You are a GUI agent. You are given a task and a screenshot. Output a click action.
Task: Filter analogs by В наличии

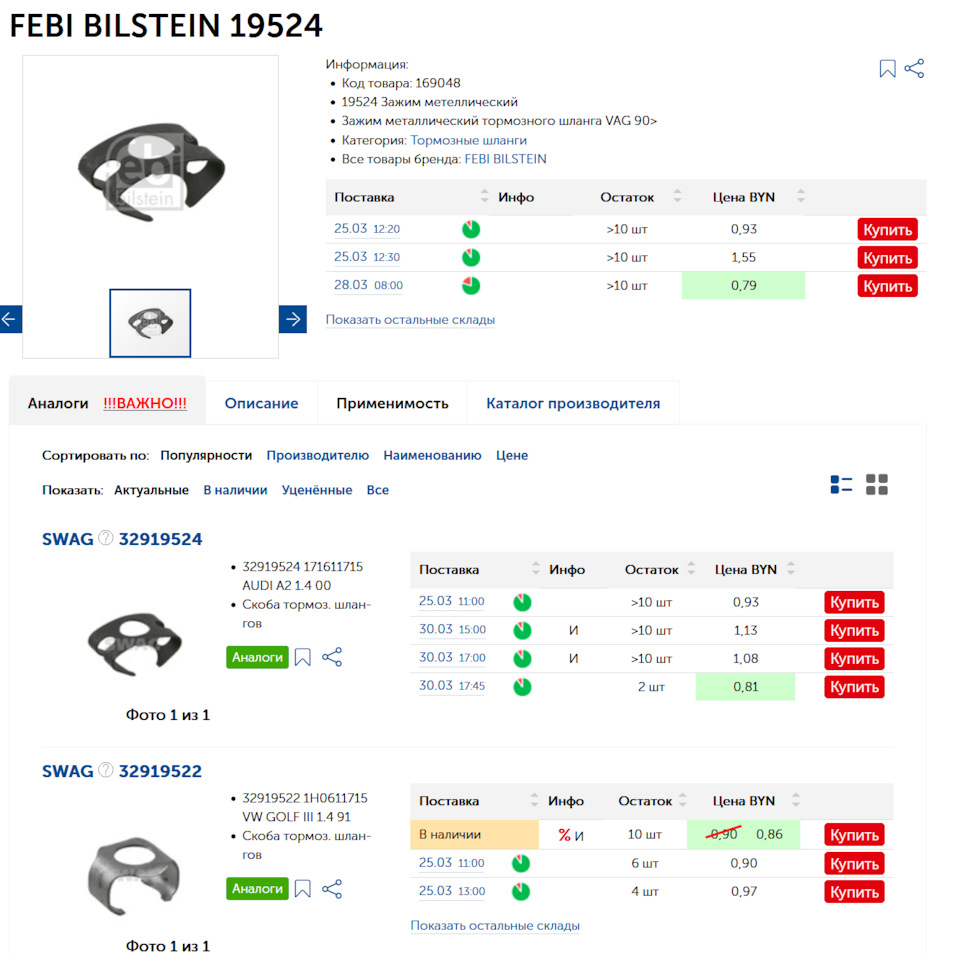coord(235,490)
